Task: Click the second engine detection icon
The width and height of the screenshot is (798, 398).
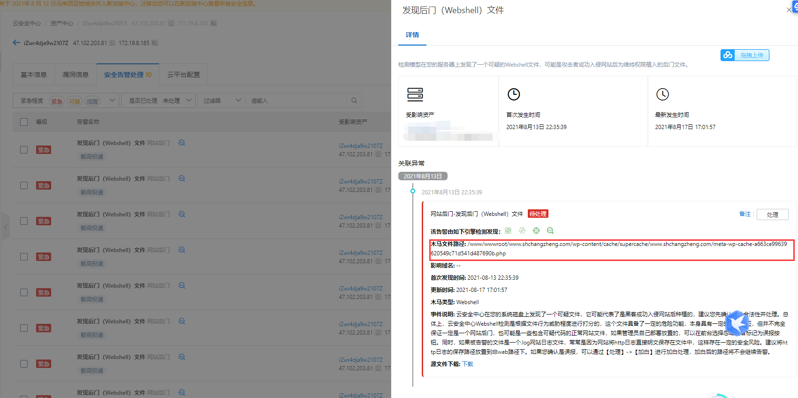Action: pyautogui.click(x=522, y=231)
